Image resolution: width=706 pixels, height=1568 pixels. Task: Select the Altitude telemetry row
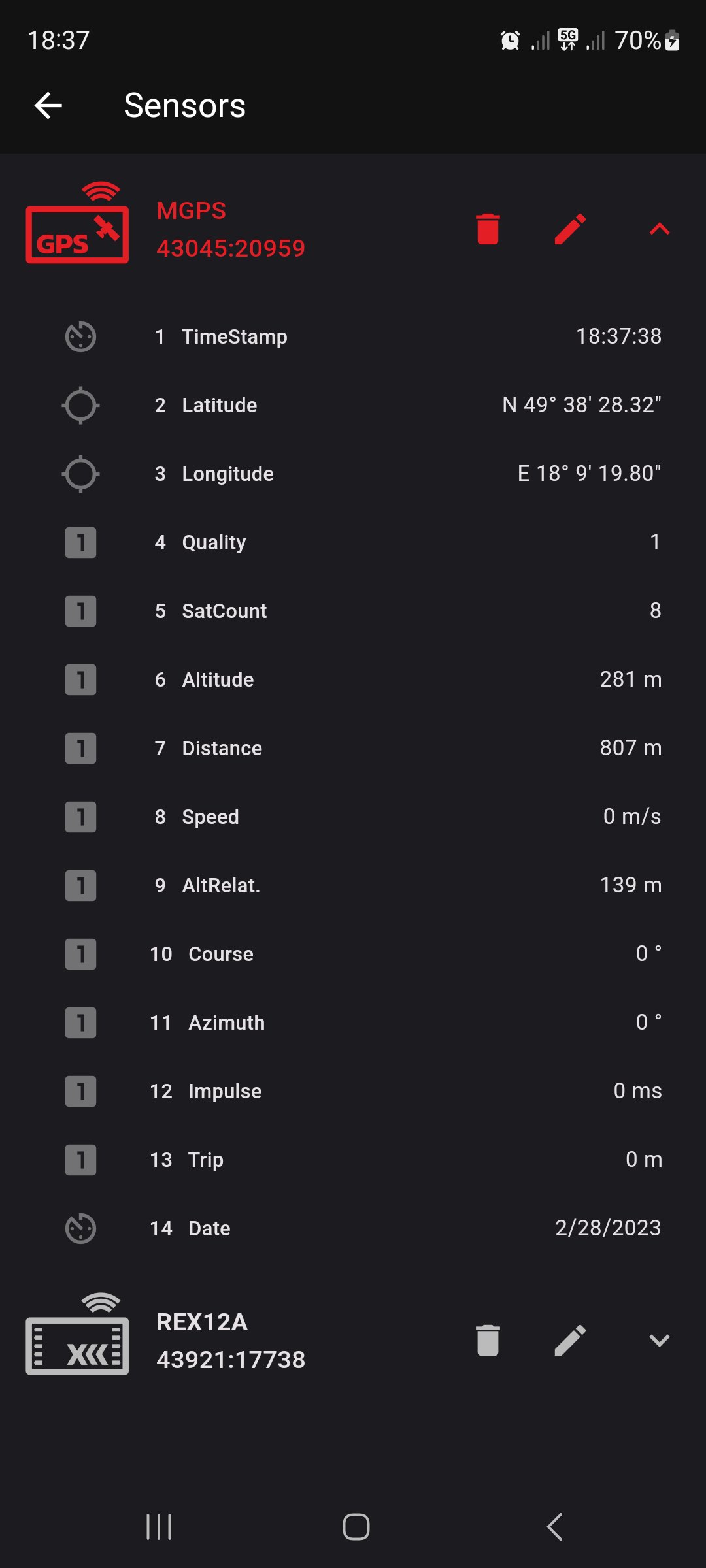pyautogui.click(x=353, y=680)
